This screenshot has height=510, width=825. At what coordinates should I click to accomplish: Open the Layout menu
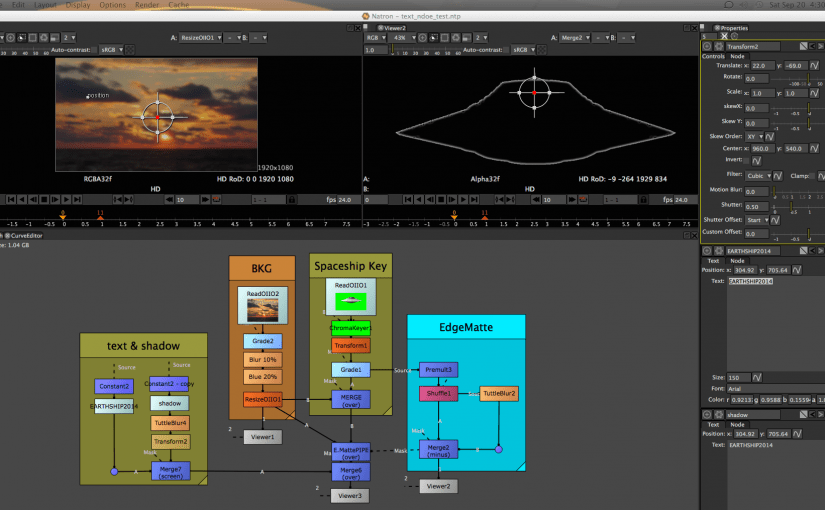pos(45,5)
